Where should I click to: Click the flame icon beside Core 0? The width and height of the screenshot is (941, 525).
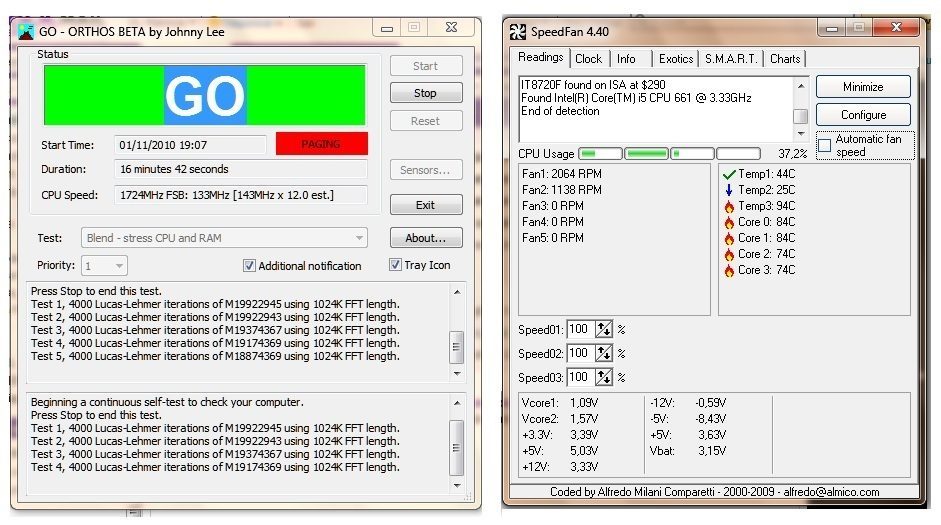click(x=729, y=223)
